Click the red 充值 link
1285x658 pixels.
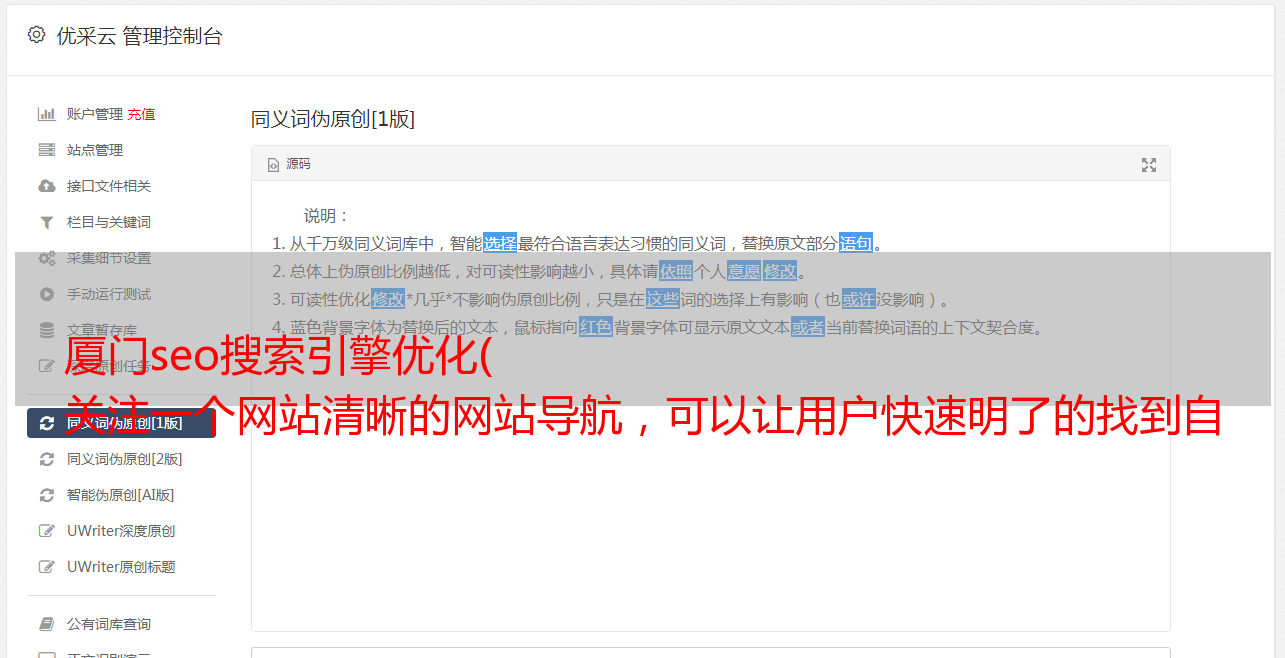coord(141,114)
